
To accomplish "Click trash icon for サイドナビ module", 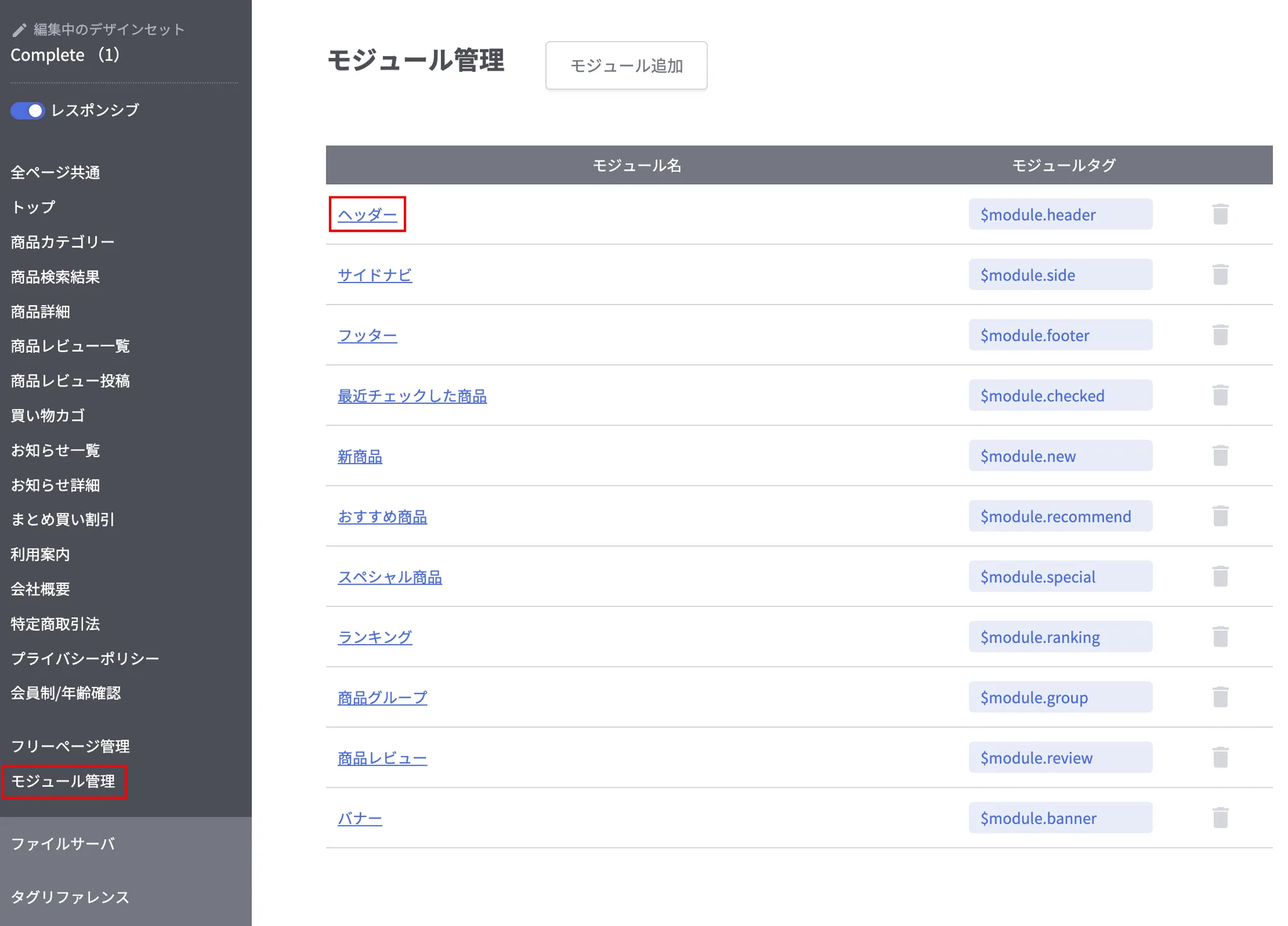I will coord(1220,275).
